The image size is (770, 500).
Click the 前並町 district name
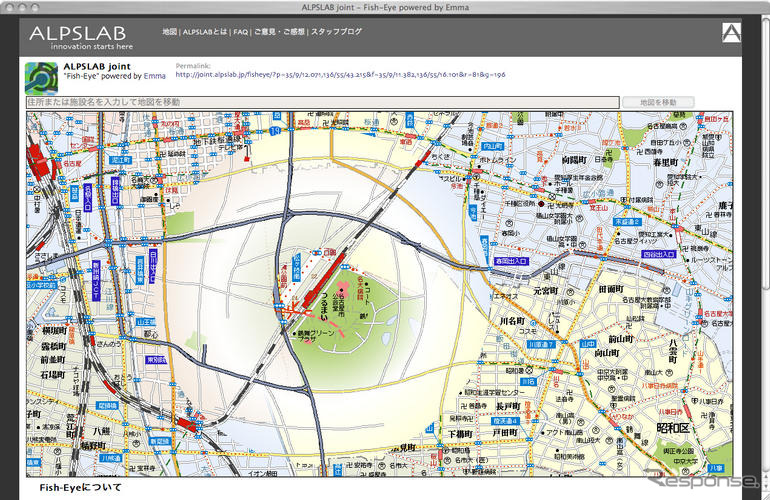pos(53,360)
